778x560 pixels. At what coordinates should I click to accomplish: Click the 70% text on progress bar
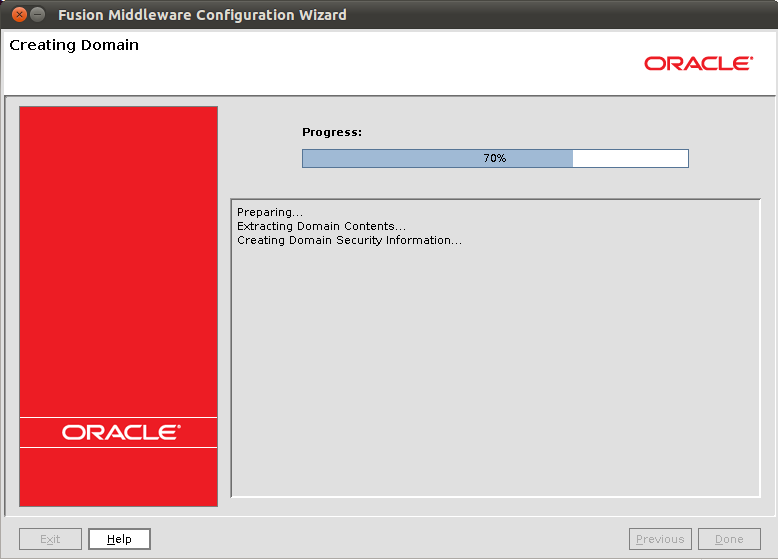(494, 159)
